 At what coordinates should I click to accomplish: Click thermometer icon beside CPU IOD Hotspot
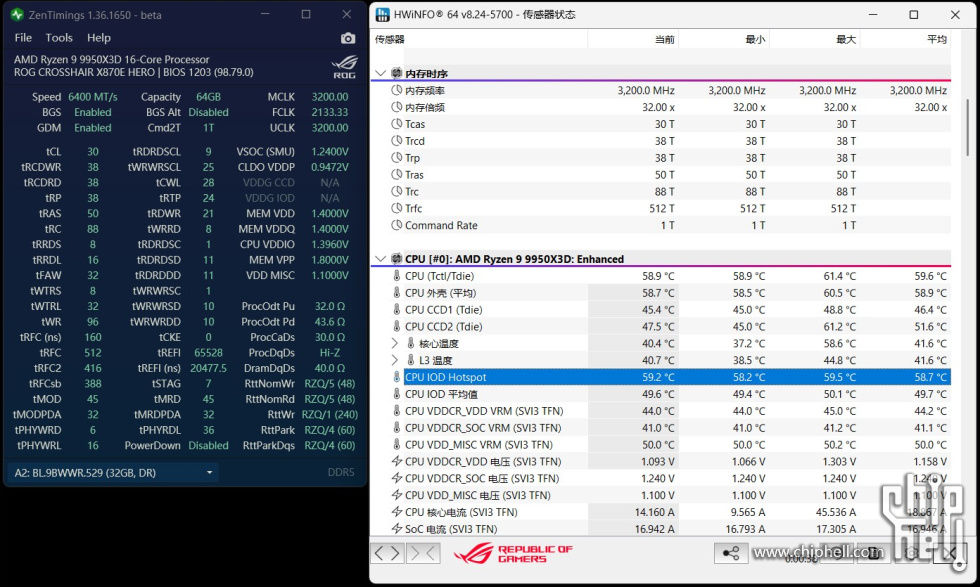point(396,377)
